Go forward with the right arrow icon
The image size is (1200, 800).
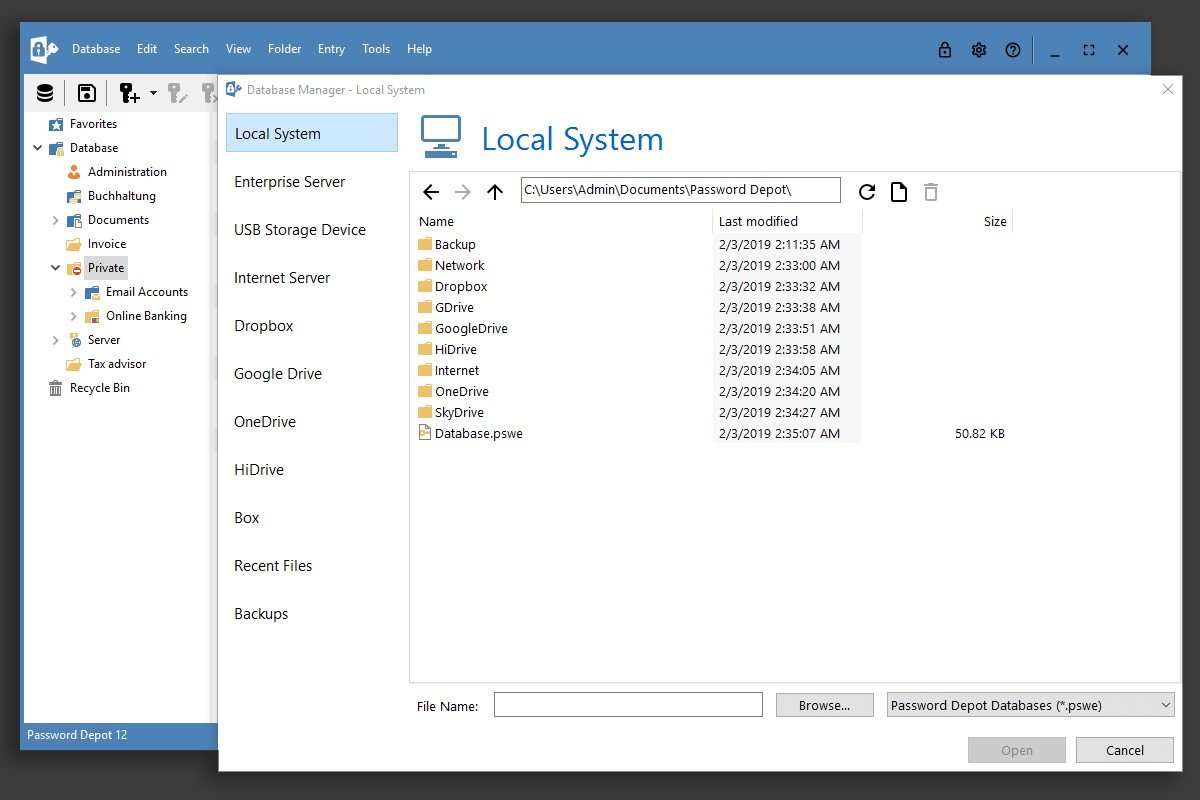462,192
